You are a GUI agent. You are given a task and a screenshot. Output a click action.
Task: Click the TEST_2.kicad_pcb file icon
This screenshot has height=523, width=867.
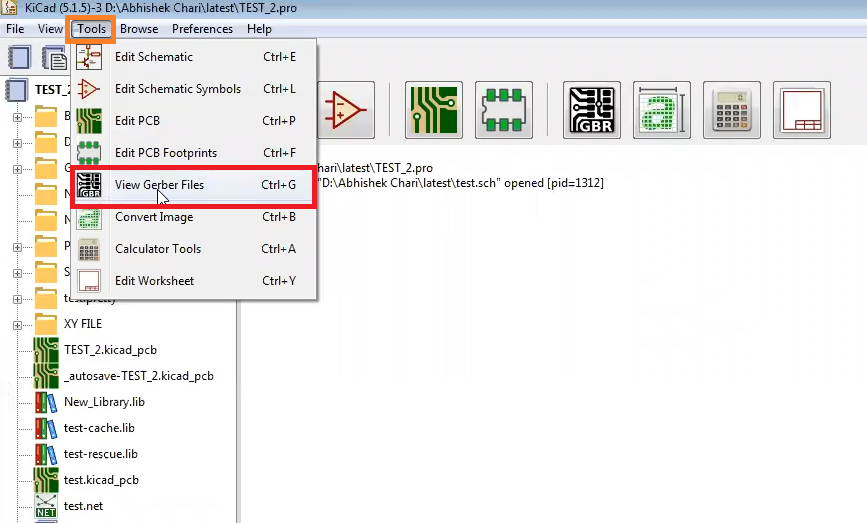[x=46, y=350]
